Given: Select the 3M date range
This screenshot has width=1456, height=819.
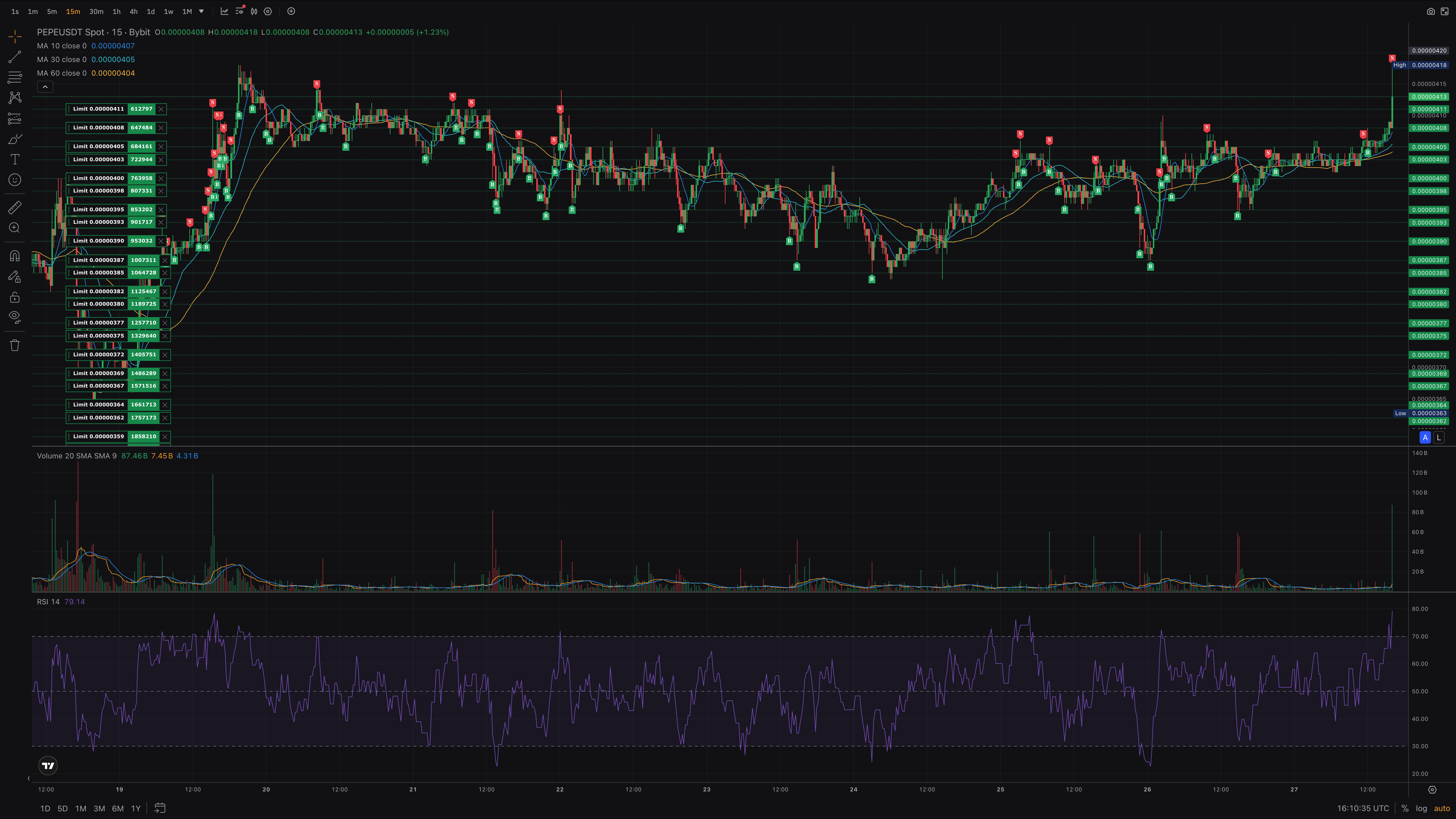Looking at the screenshot, I should pyautogui.click(x=99, y=808).
